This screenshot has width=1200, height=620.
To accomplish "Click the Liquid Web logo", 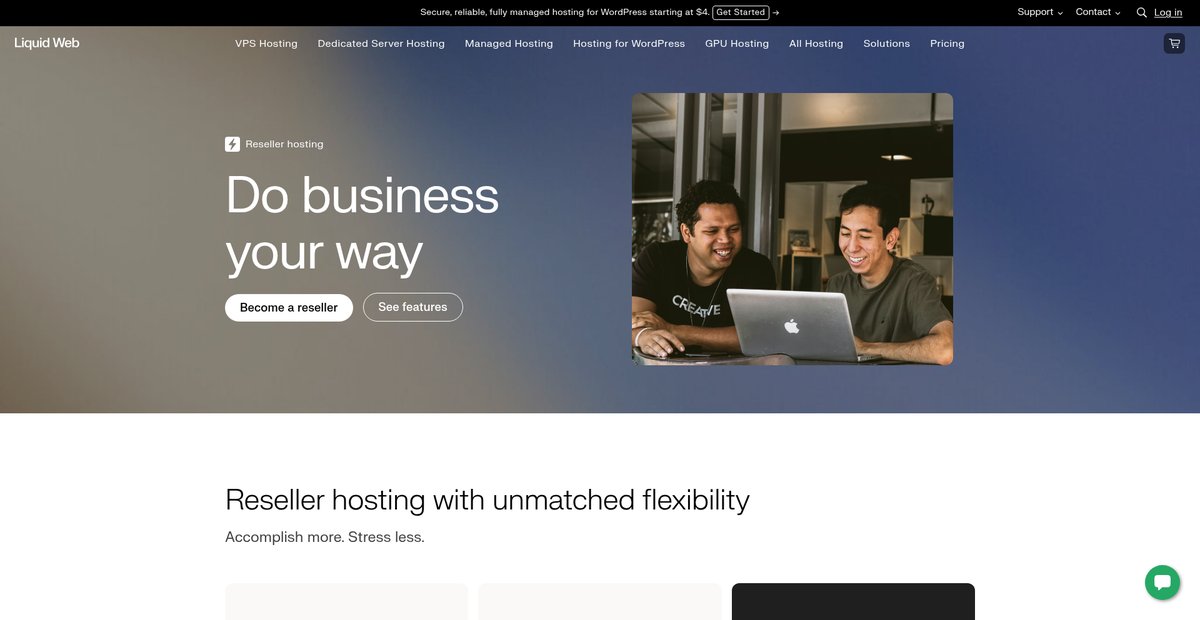I will 47,43.
